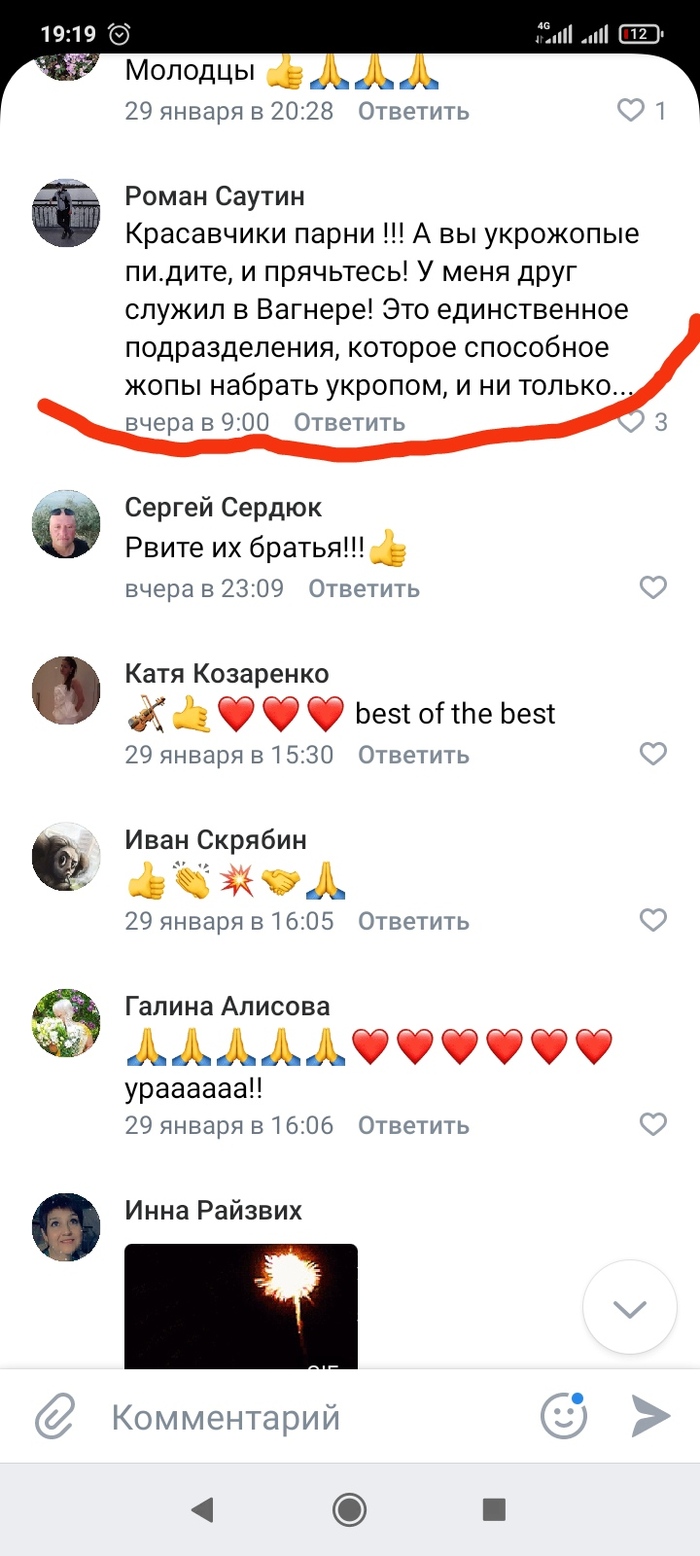700x1556 pixels.
Task: Jump down using the round chevron button
Action: (630, 1307)
